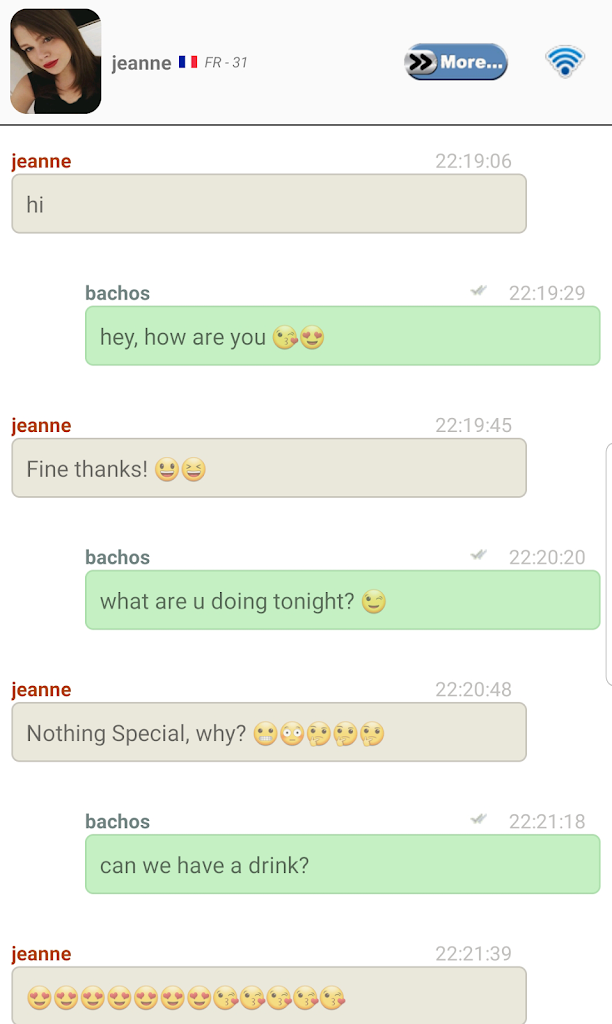Screen dimensions: 612x1024
Task: Select jeanne's name in the header
Action: [x=141, y=63]
